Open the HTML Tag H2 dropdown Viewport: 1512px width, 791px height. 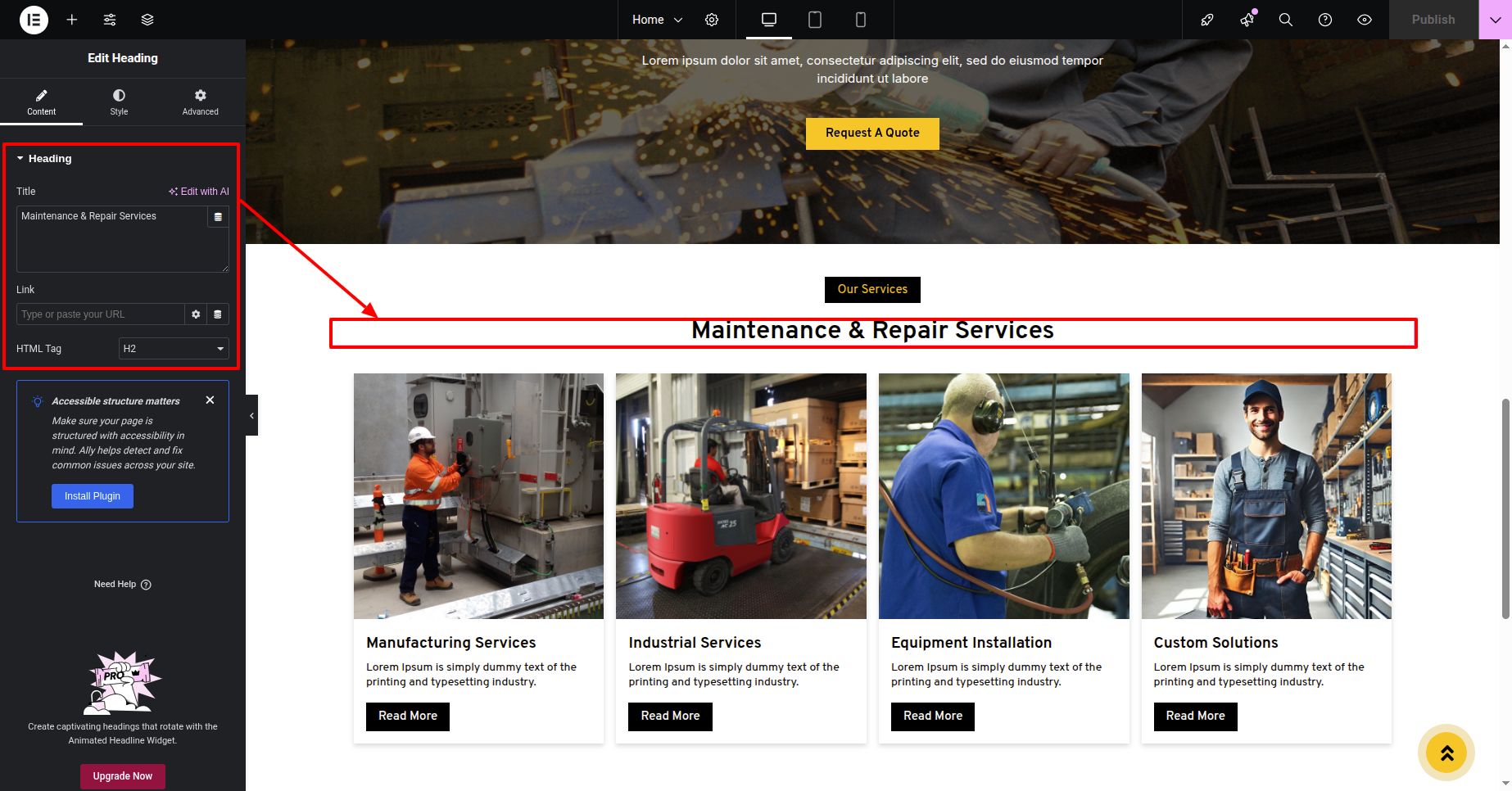click(174, 349)
